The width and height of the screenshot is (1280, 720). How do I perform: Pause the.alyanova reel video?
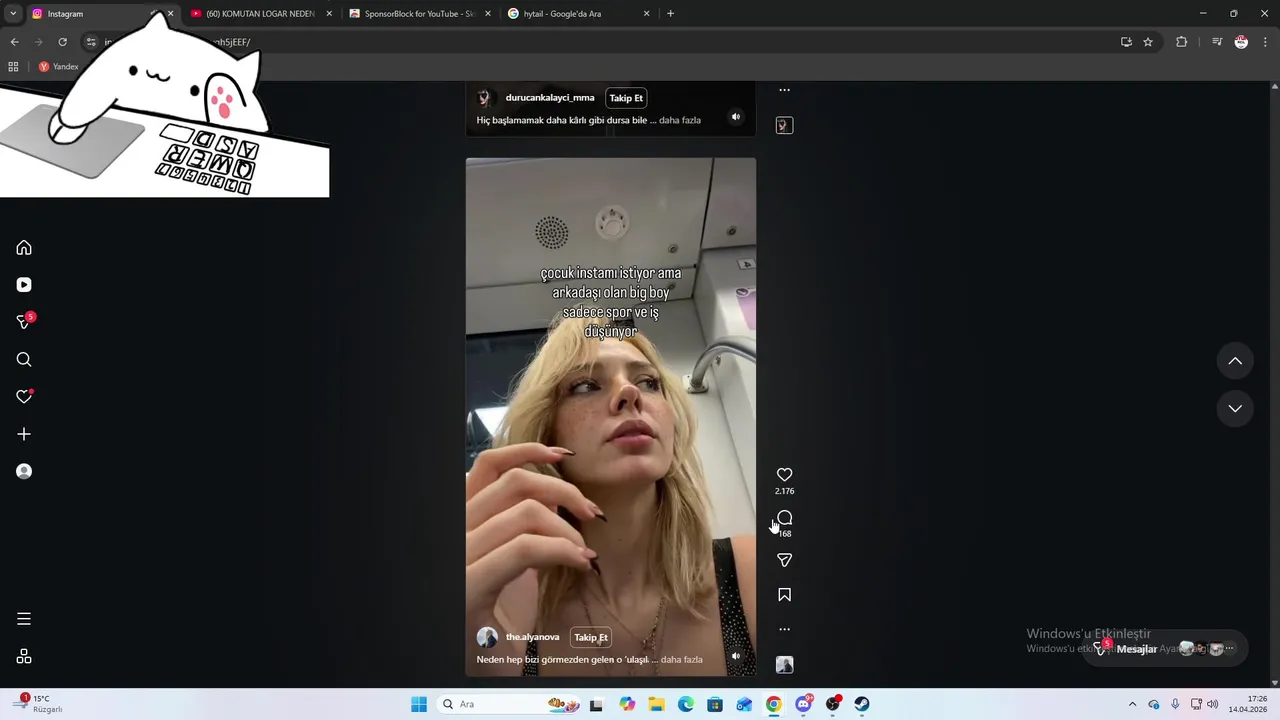(x=611, y=417)
